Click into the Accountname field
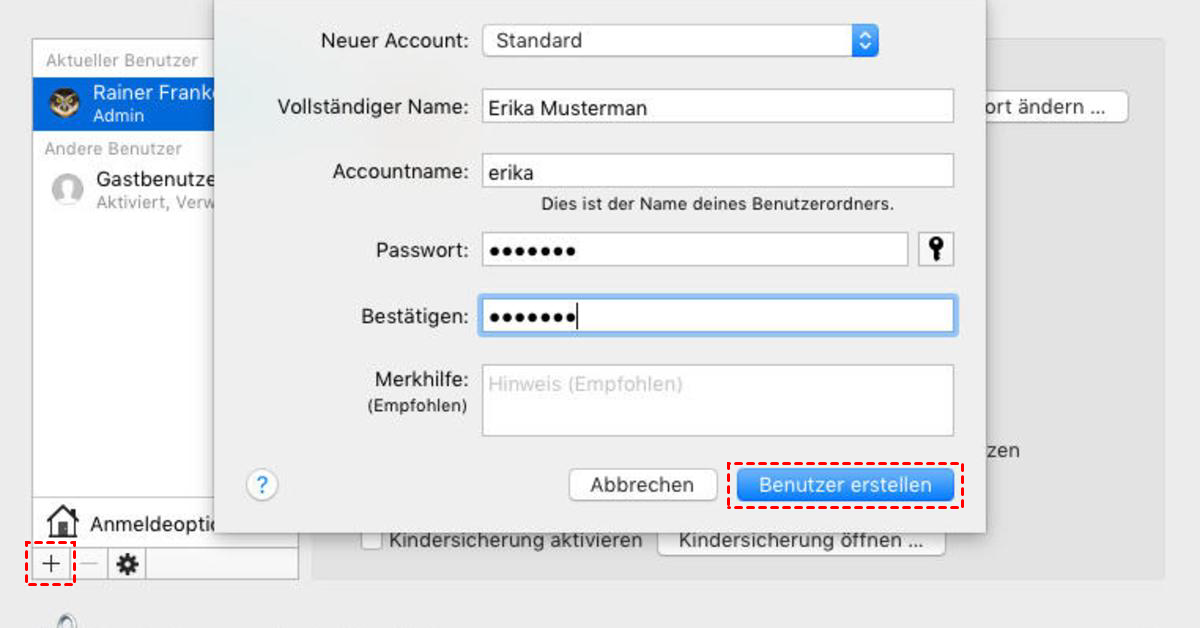Viewport: 1200px width, 628px height. coord(717,171)
